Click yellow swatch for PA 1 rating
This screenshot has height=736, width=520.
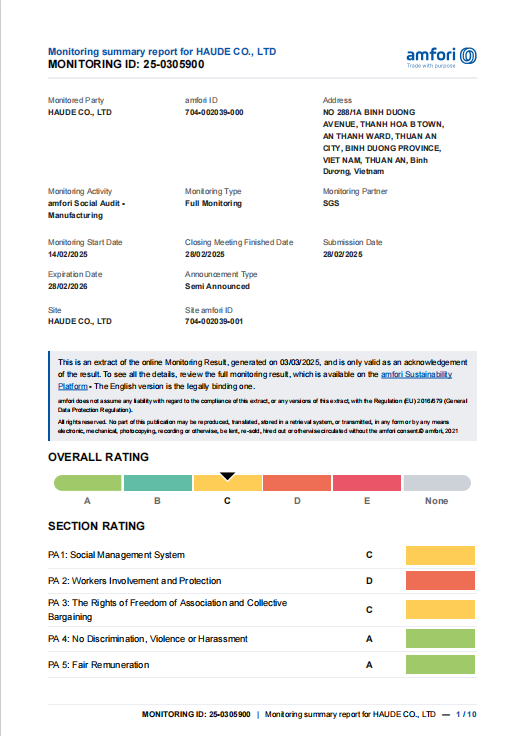[x=440, y=555]
